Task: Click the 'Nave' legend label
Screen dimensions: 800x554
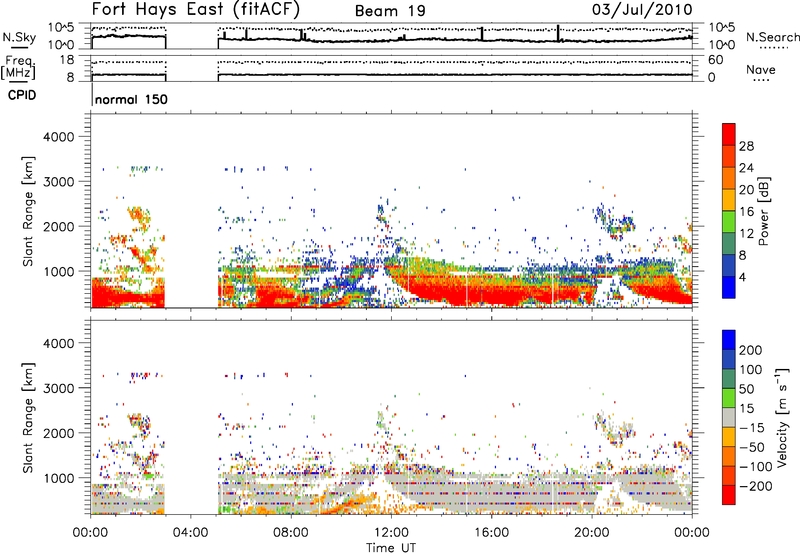Action: [x=761, y=69]
